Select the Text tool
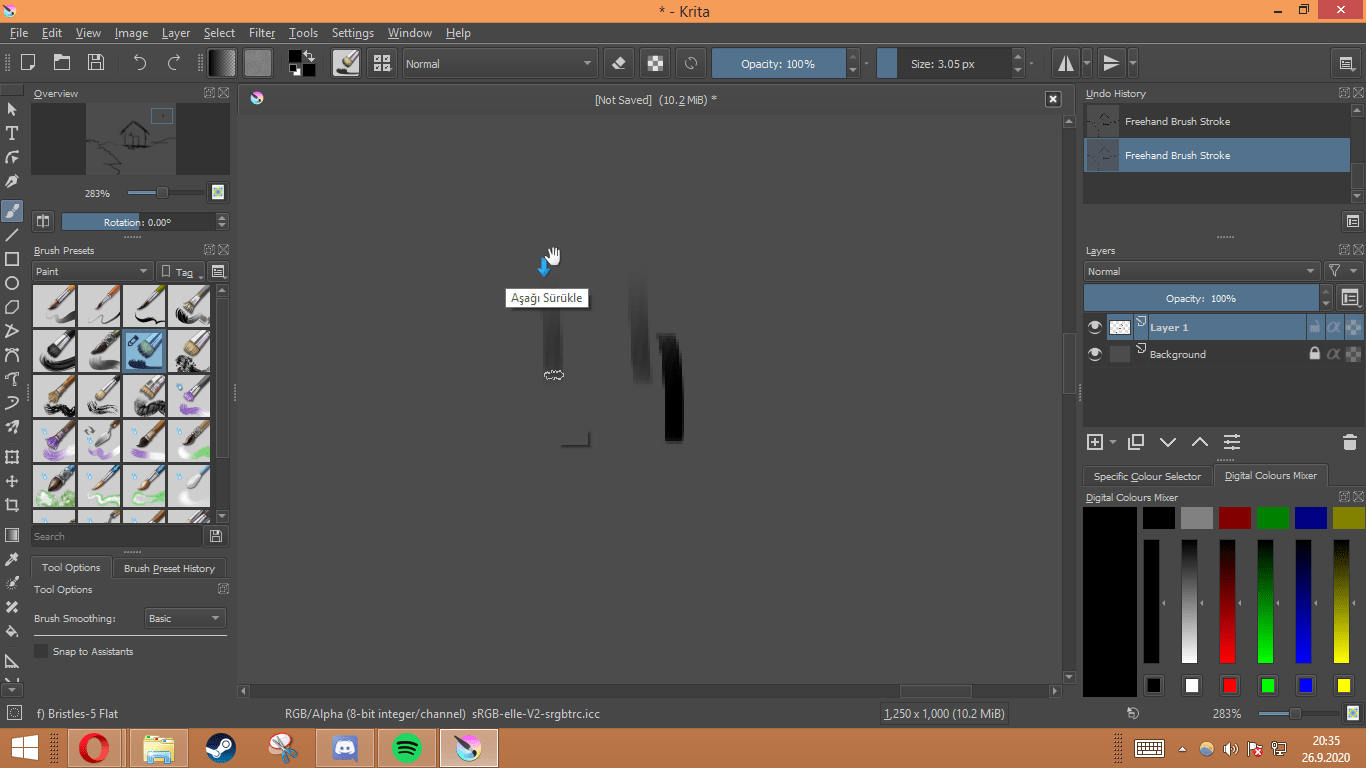 point(13,133)
